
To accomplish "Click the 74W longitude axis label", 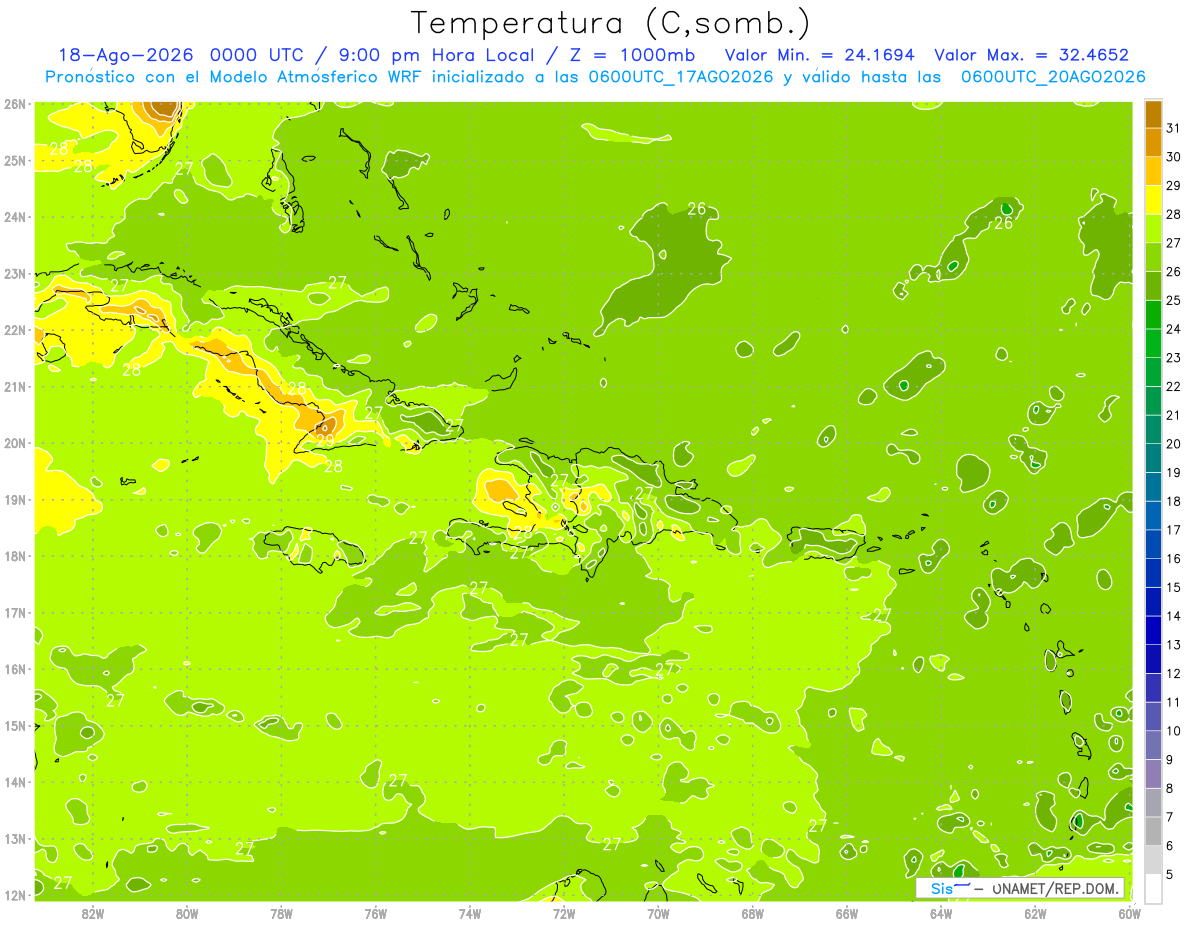I will [470, 913].
